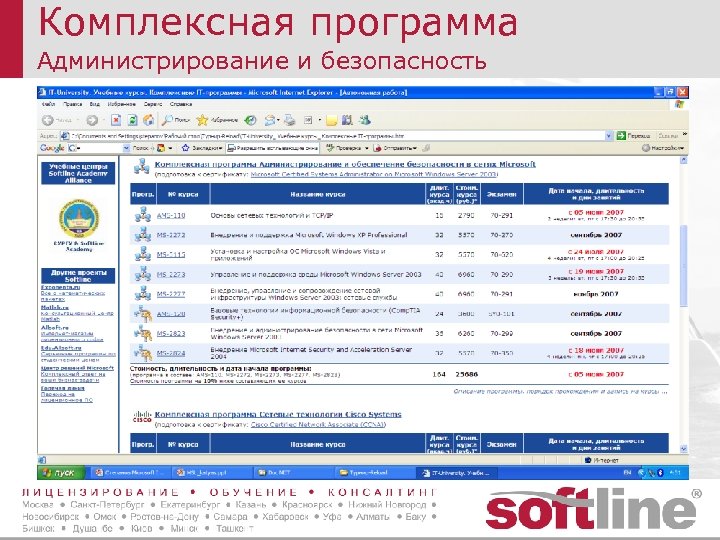Click total cost value 25686
720x540 pixels.
click(x=467, y=374)
